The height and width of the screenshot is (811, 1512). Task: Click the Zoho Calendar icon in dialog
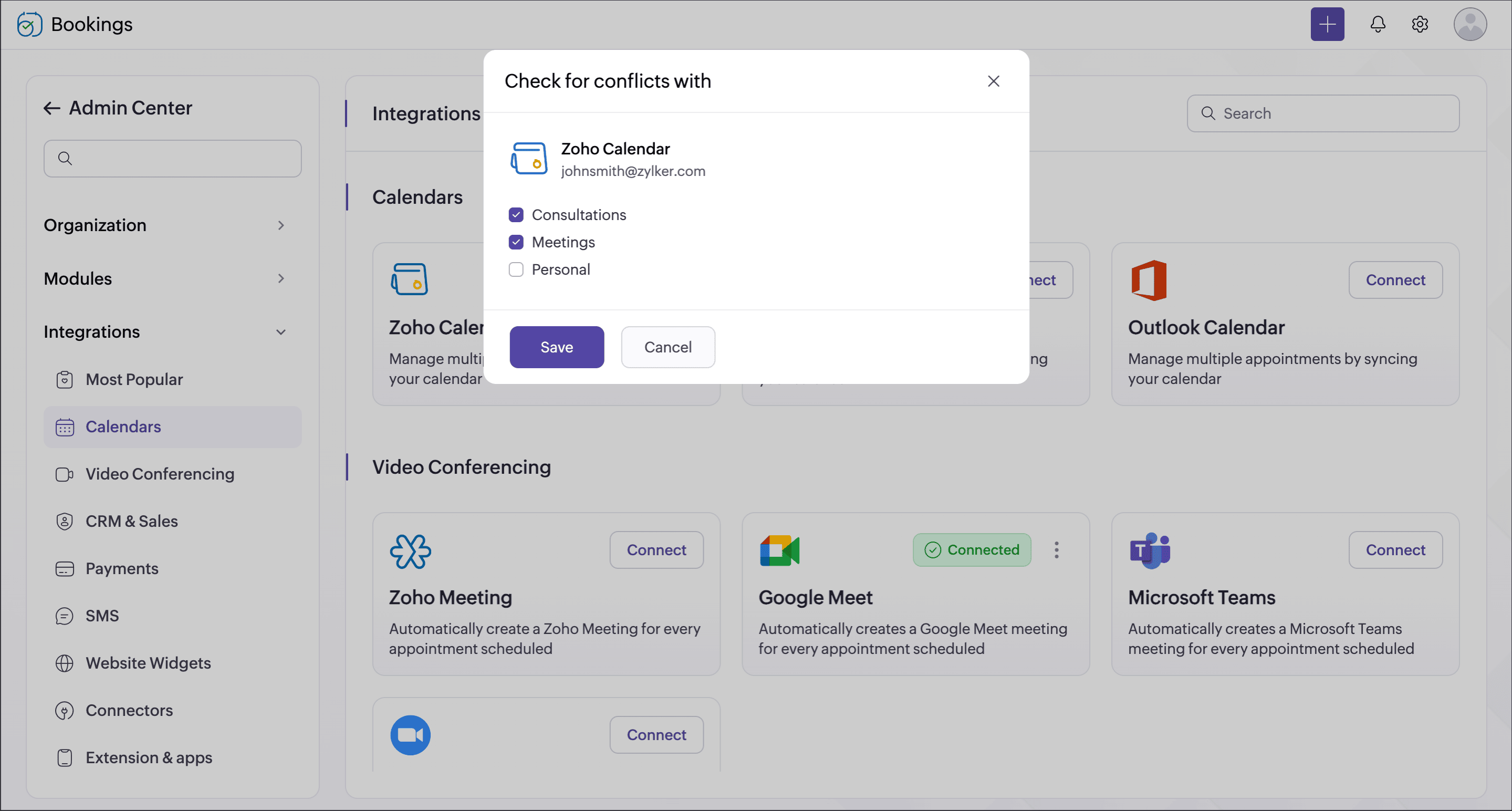[x=529, y=159]
